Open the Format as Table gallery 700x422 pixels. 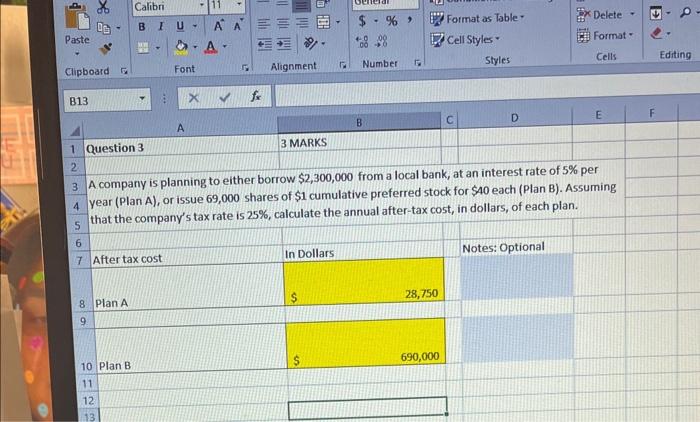coord(477,18)
